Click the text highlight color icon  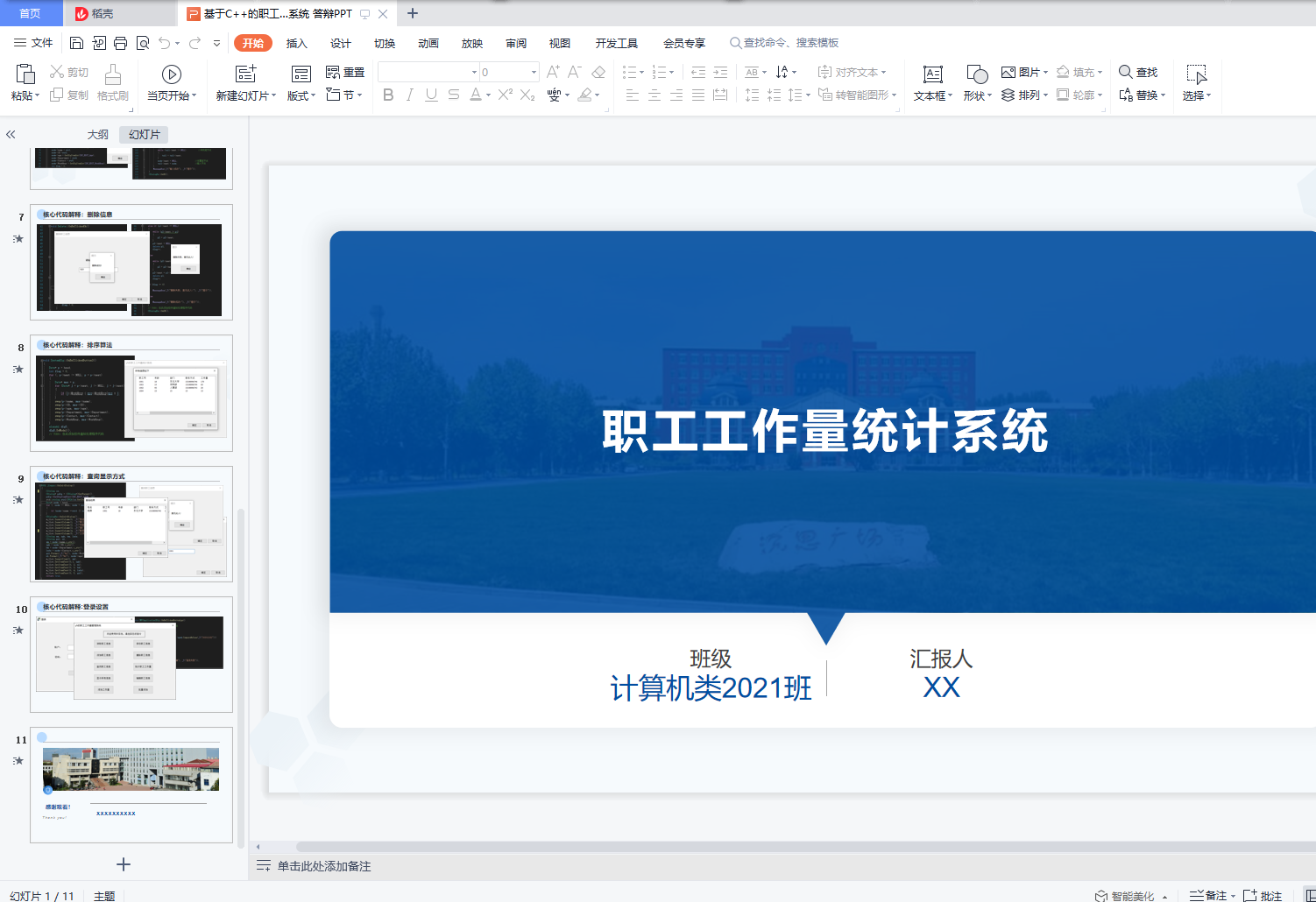click(x=585, y=95)
